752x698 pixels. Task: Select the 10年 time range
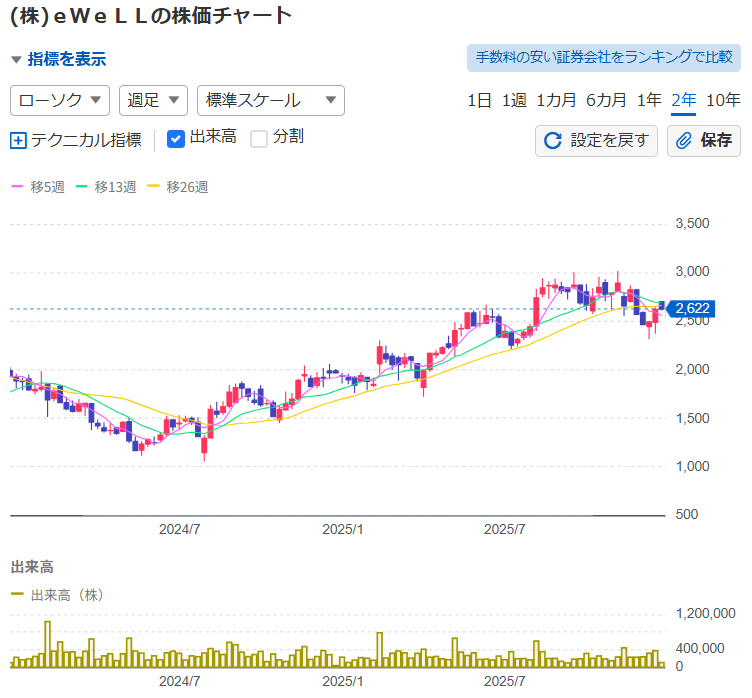723,100
